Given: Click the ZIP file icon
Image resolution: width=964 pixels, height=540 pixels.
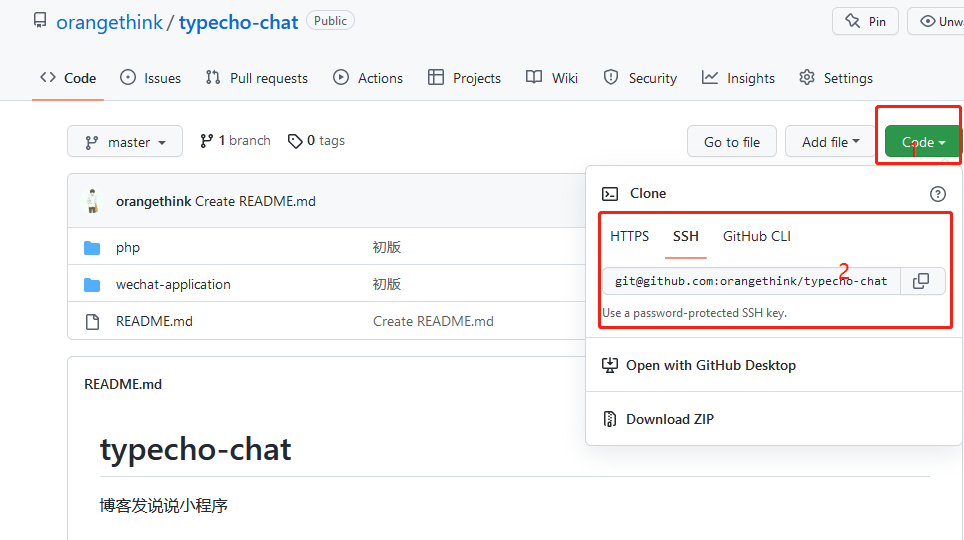Looking at the screenshot, I should pyautogui.click(x=609, y=419).
